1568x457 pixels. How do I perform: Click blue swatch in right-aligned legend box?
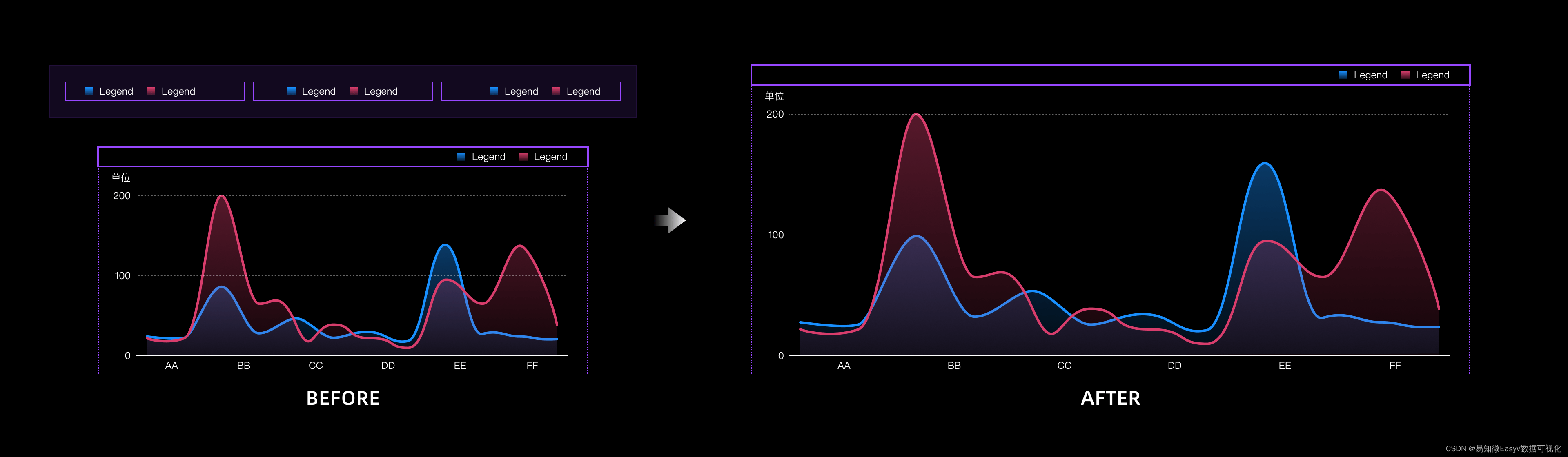(494, 91)
